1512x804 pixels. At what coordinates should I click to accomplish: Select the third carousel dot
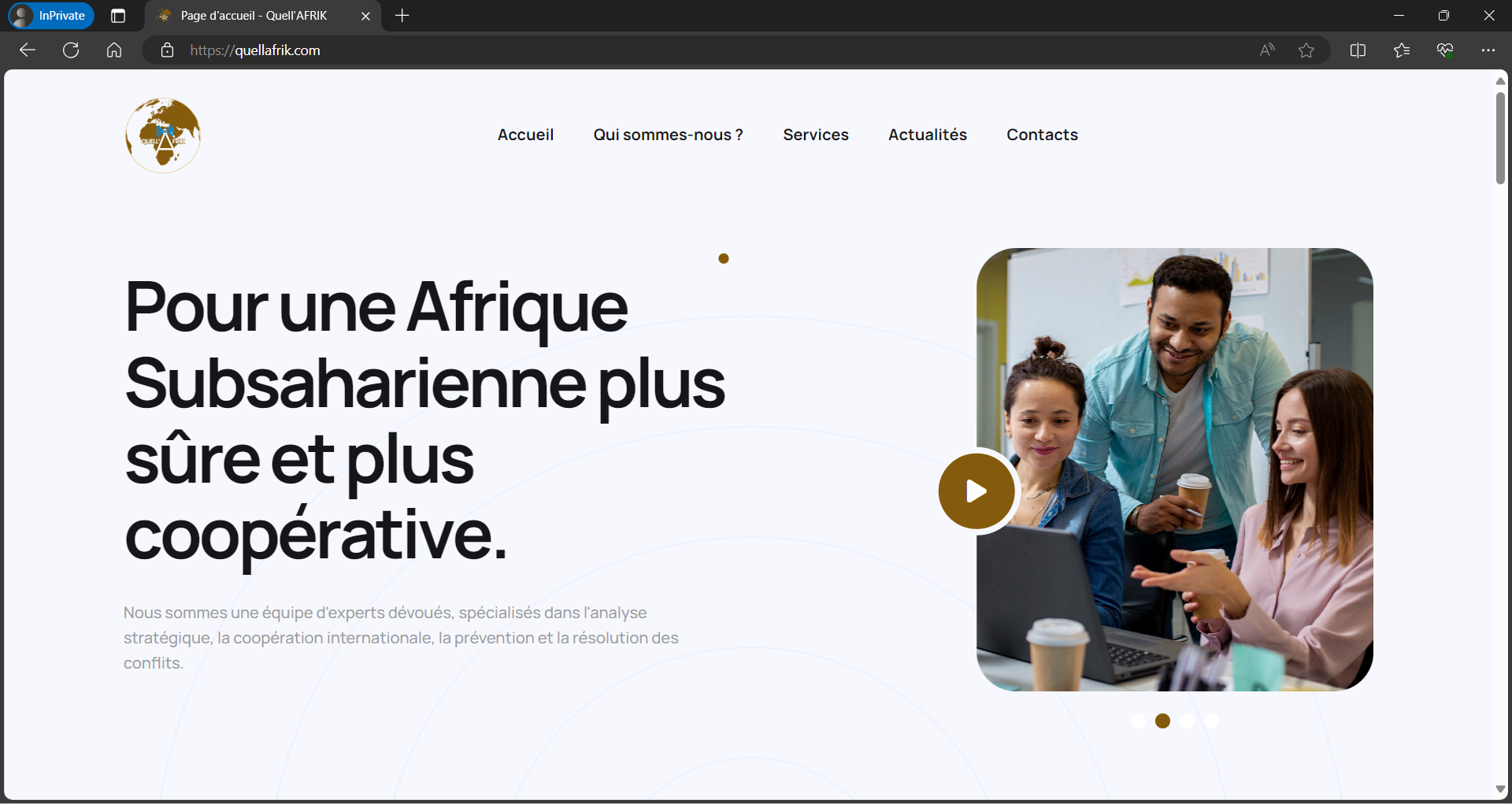pos(1188,721)
